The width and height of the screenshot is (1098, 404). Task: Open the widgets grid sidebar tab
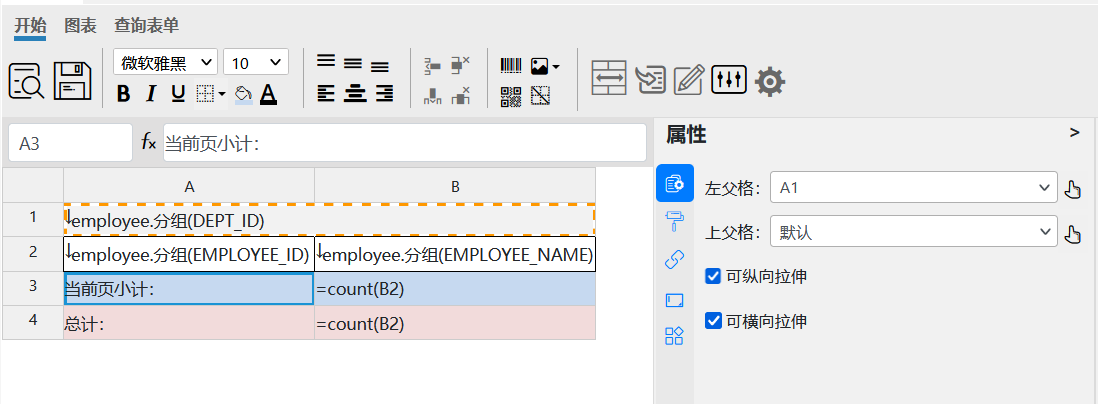674,336
